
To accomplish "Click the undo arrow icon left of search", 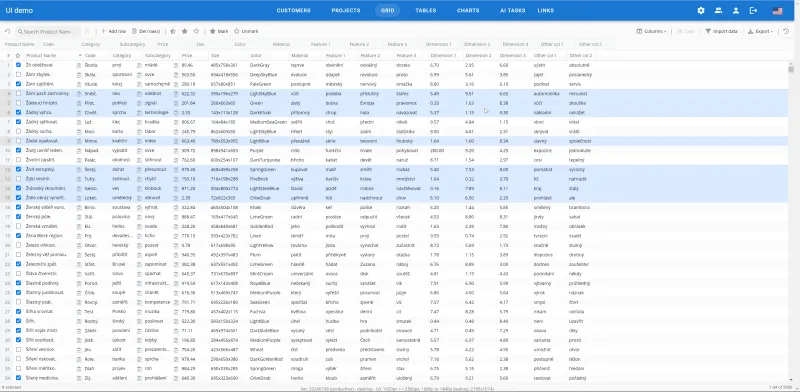I will 8,31.
